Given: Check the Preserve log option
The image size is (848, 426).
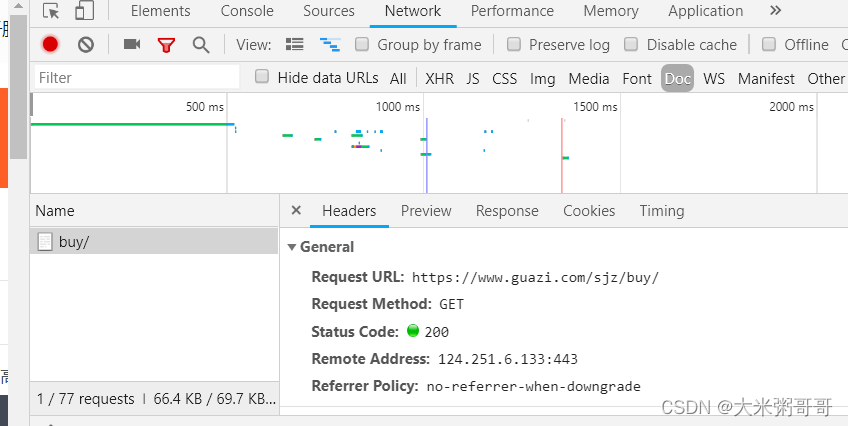Looking at the screenshot, I should (514, 44).
